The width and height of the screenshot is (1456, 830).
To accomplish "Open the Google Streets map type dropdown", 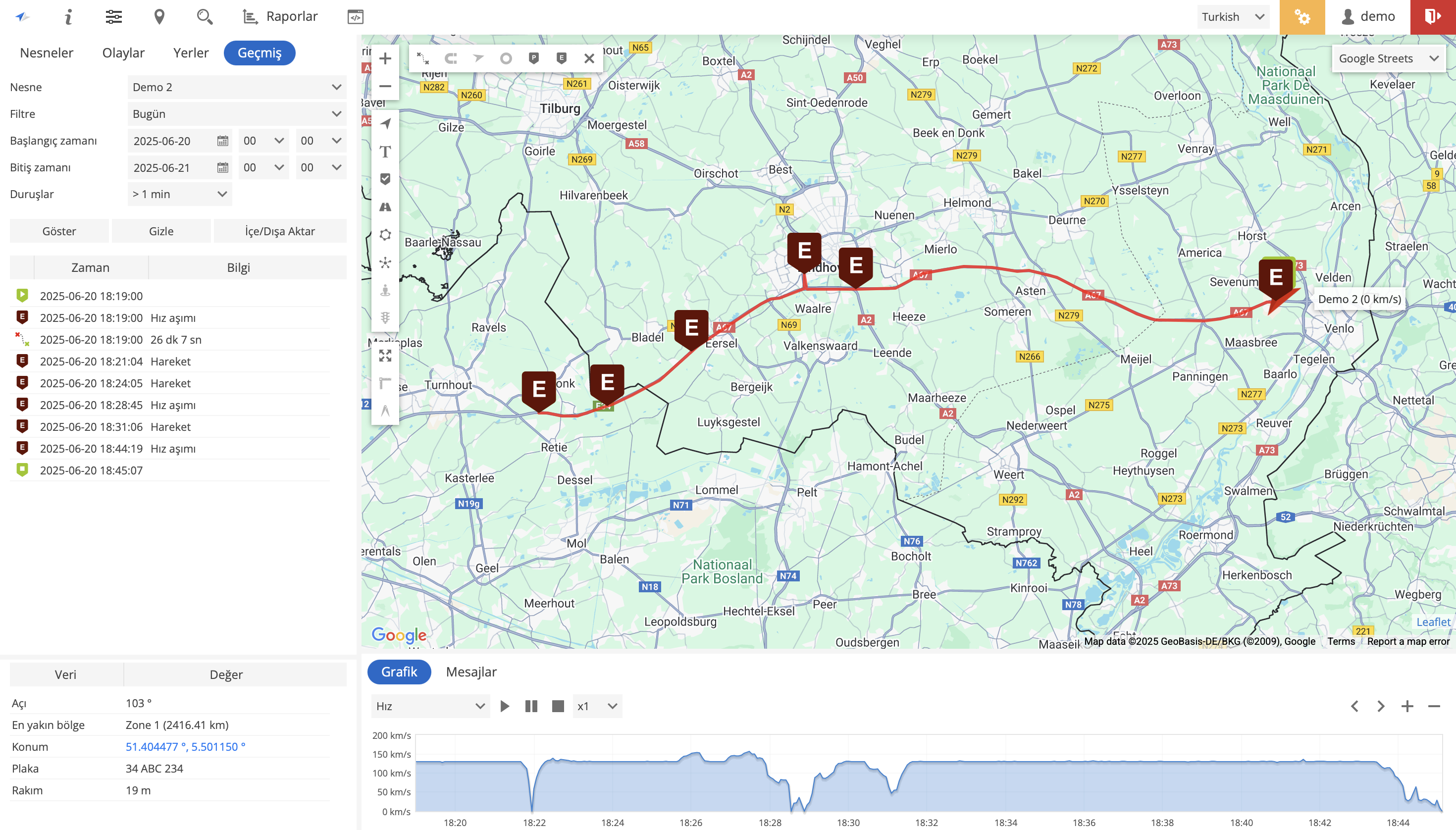I will click(1388, 59).
